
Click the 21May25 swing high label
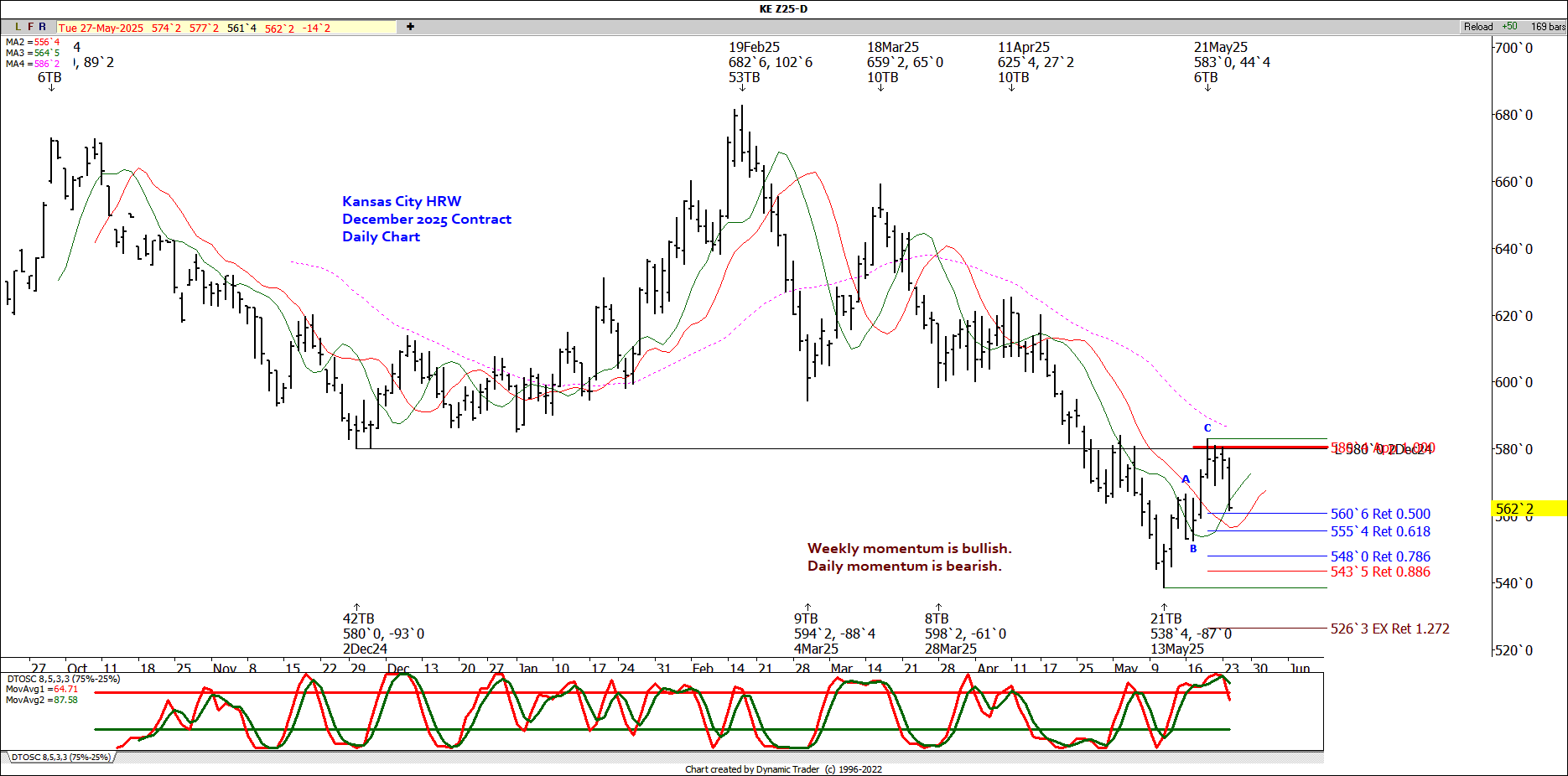[x=1221, y=48]
